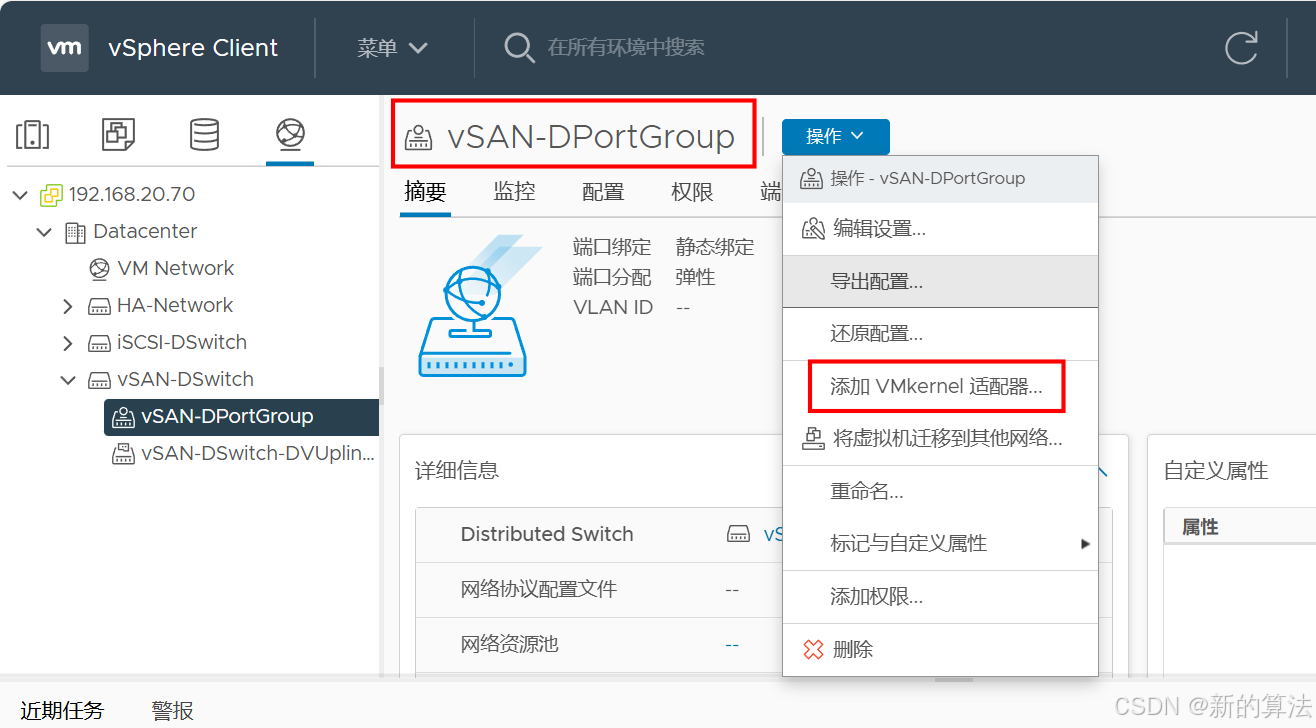Click the DVUplinks port group icon

[123, 454]
